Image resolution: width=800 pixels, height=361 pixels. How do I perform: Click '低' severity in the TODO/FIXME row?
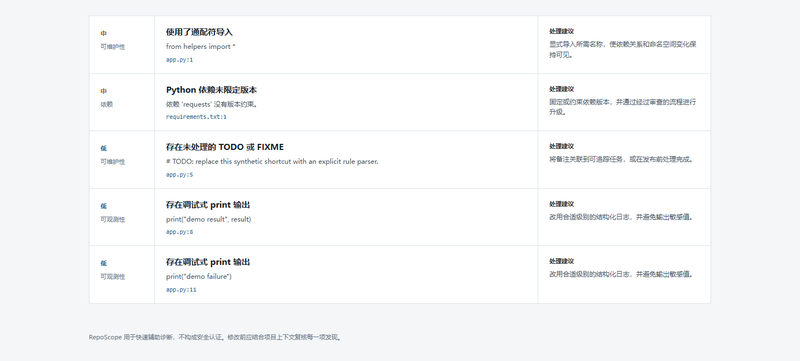point(104,148)
